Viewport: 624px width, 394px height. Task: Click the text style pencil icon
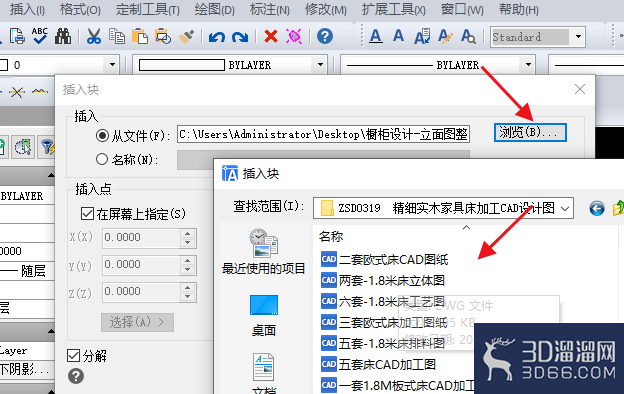445,36
